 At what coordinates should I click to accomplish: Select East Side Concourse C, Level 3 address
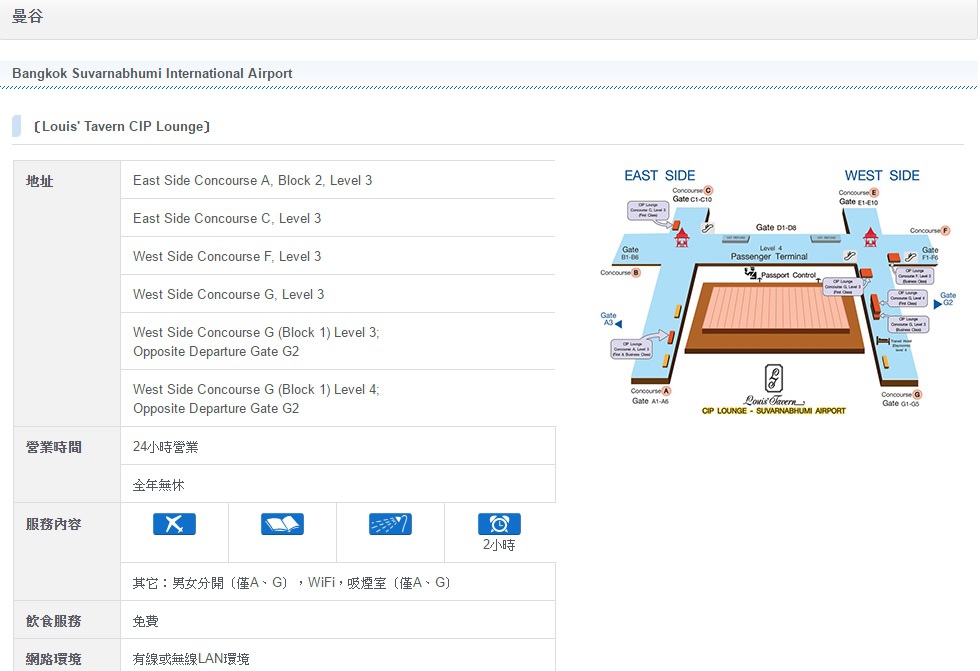coord(227,218)
